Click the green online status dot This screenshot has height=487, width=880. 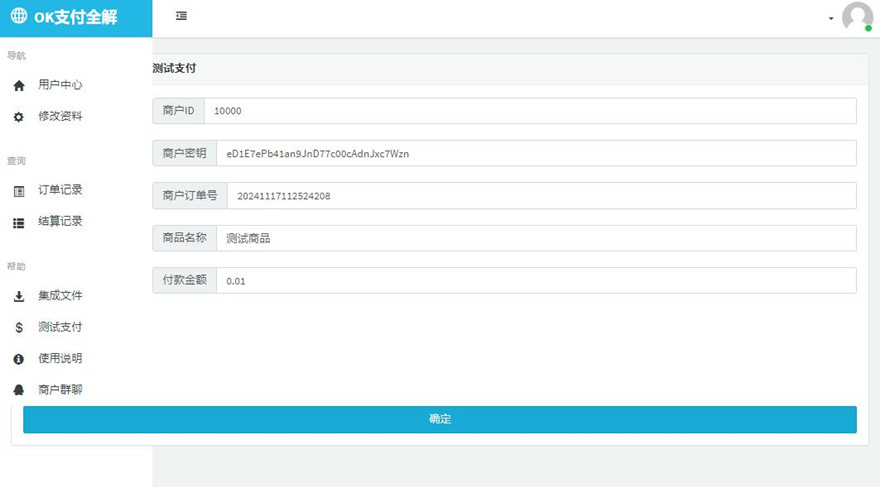pos(868,28)
